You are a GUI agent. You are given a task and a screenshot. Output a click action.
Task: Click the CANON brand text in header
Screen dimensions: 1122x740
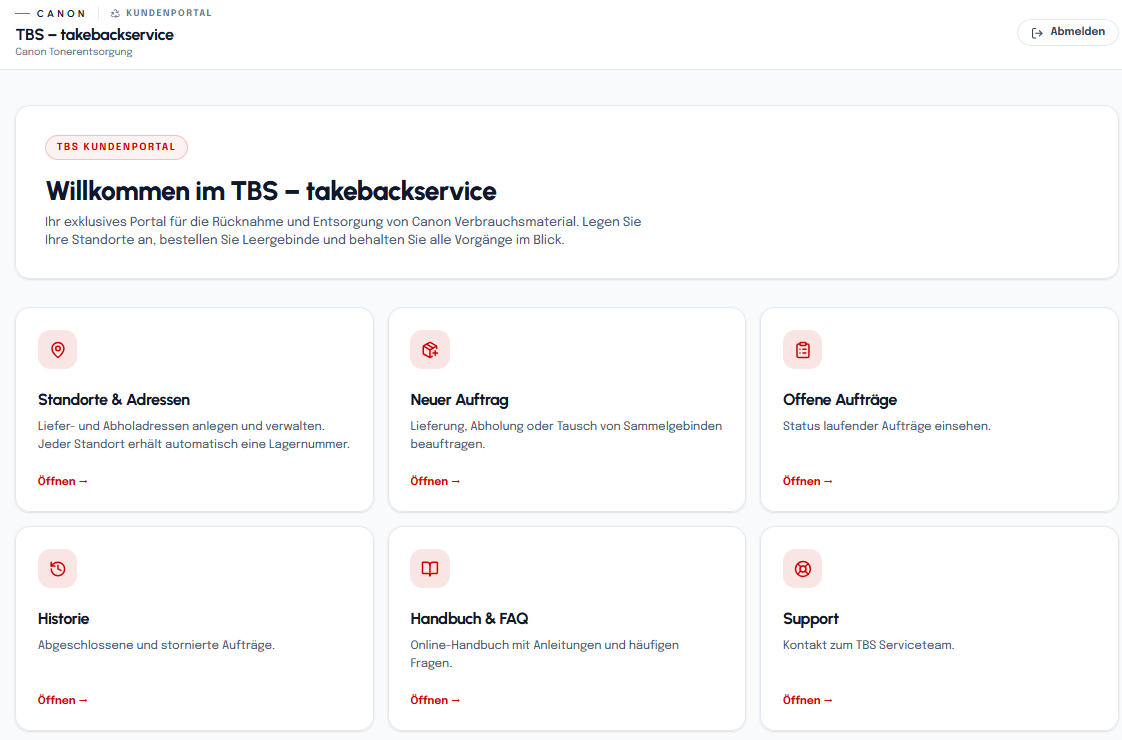(61, 13)
